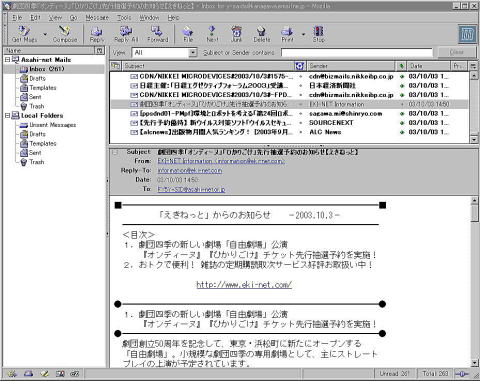Open the Go menu
The image size is (480, 381).
(x=73, y=18)
